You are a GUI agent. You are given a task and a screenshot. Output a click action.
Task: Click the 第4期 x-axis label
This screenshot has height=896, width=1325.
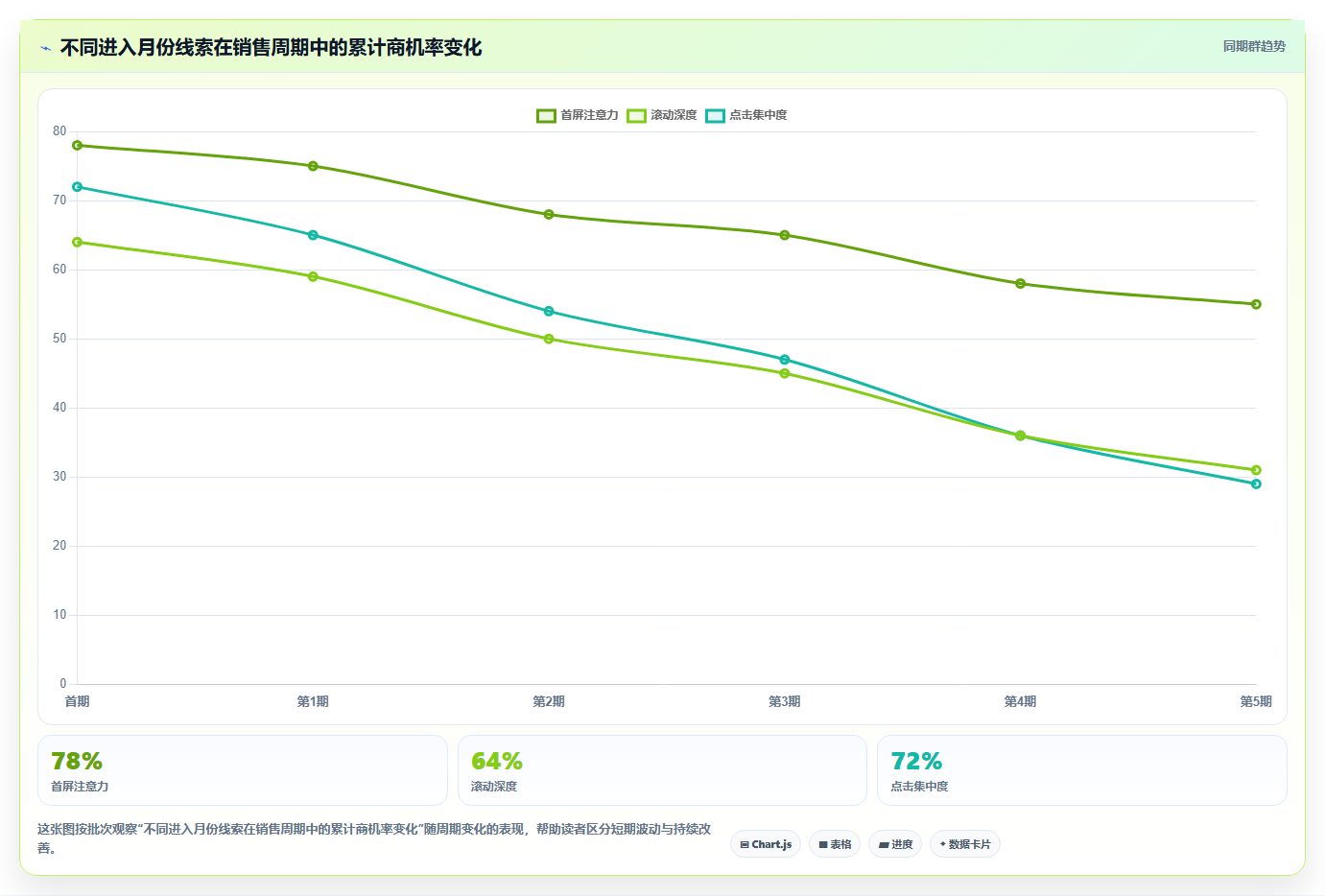coord(1020,702)
